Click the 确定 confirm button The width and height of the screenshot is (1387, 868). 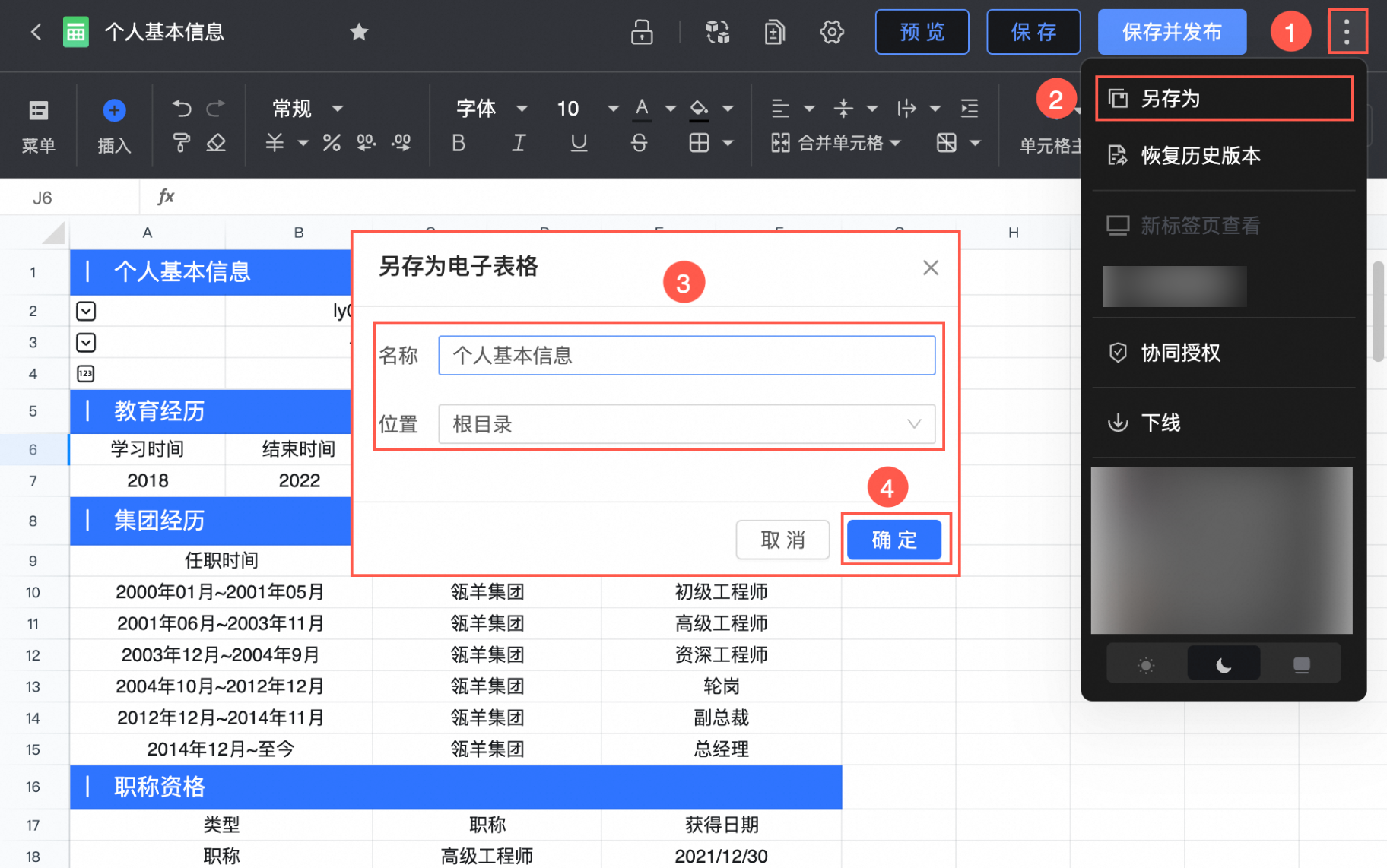tap(893, 540)
